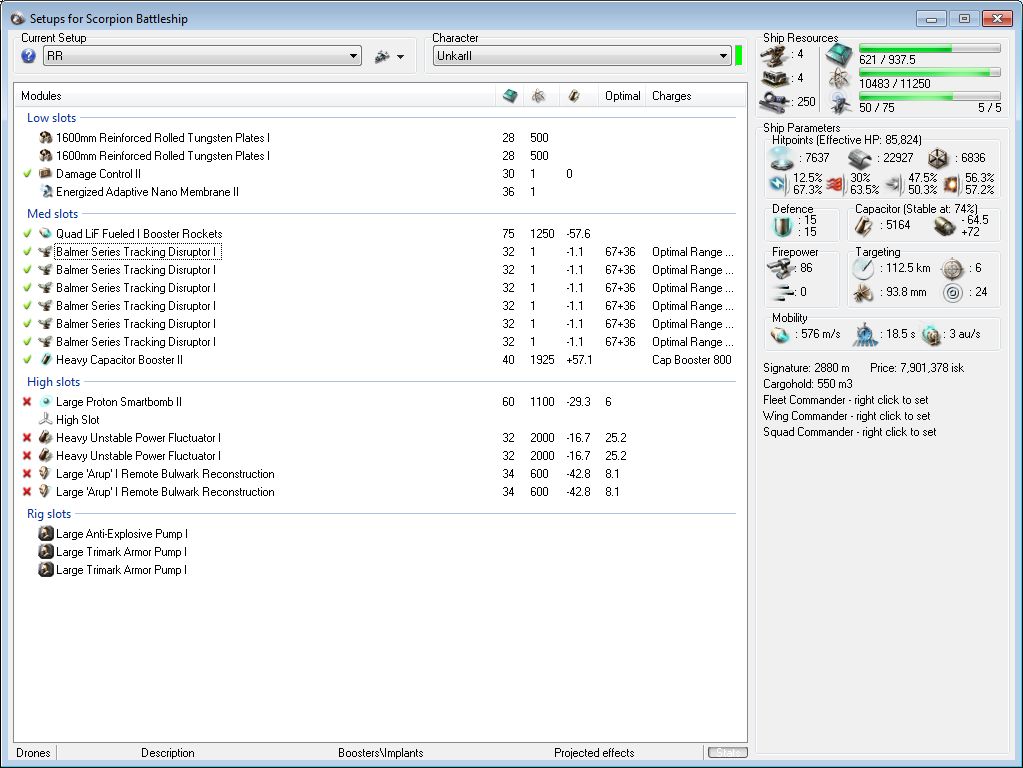Click the blue help icon beside Current Setup
The width and height of the screenshot is (1023, 768).
pyautogui.click(x=28, y=57)
